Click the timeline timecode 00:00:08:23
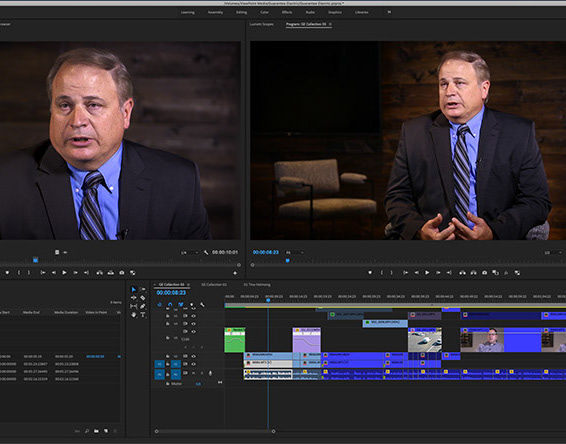The width and height of the screenshot is (566, 444). (171, 293)
